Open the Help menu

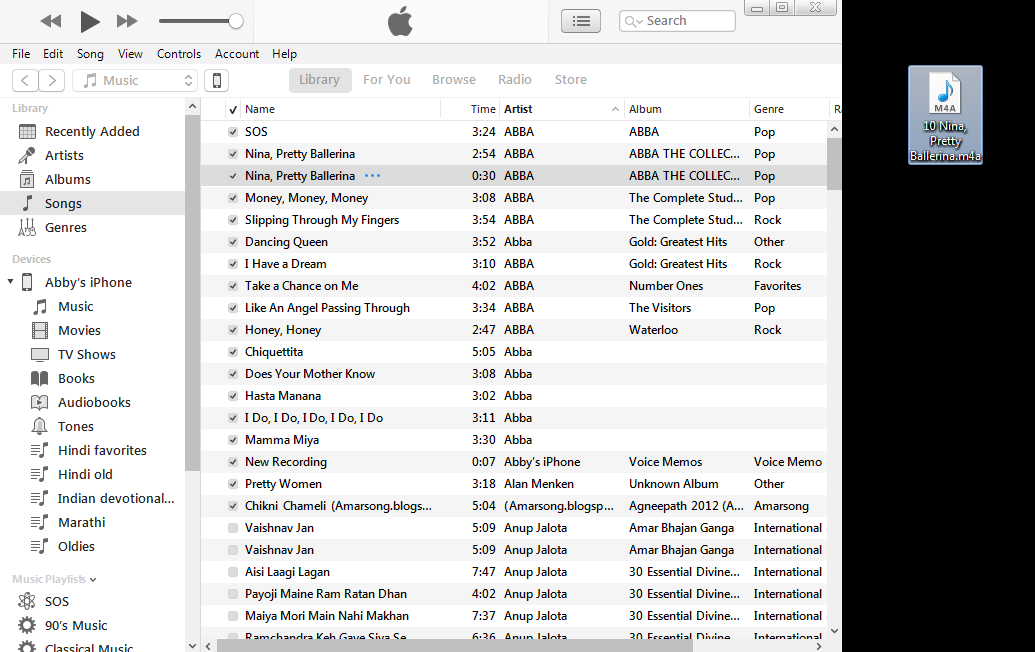click(284, 54)
